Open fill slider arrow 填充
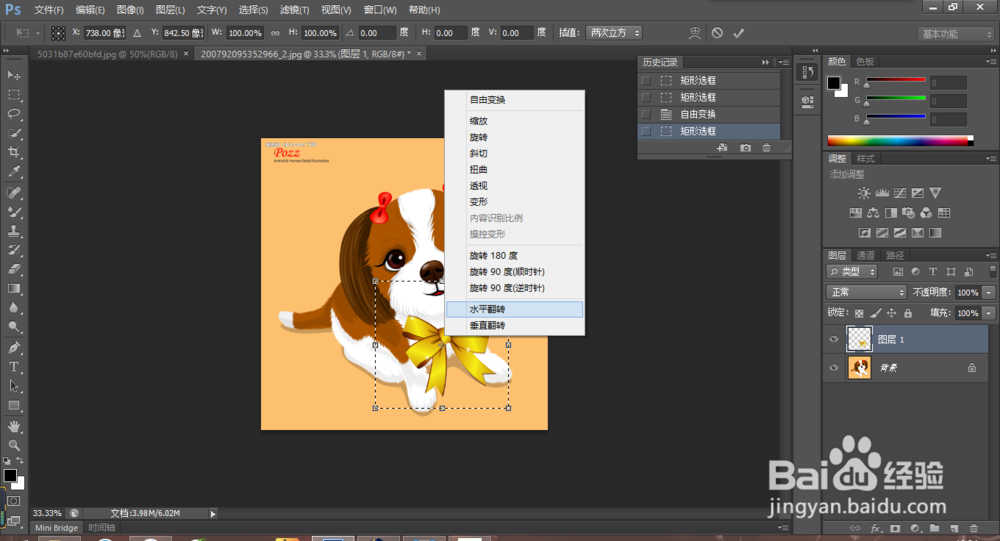Screen dimensions: 1000x541 click(x=989, y=313)
